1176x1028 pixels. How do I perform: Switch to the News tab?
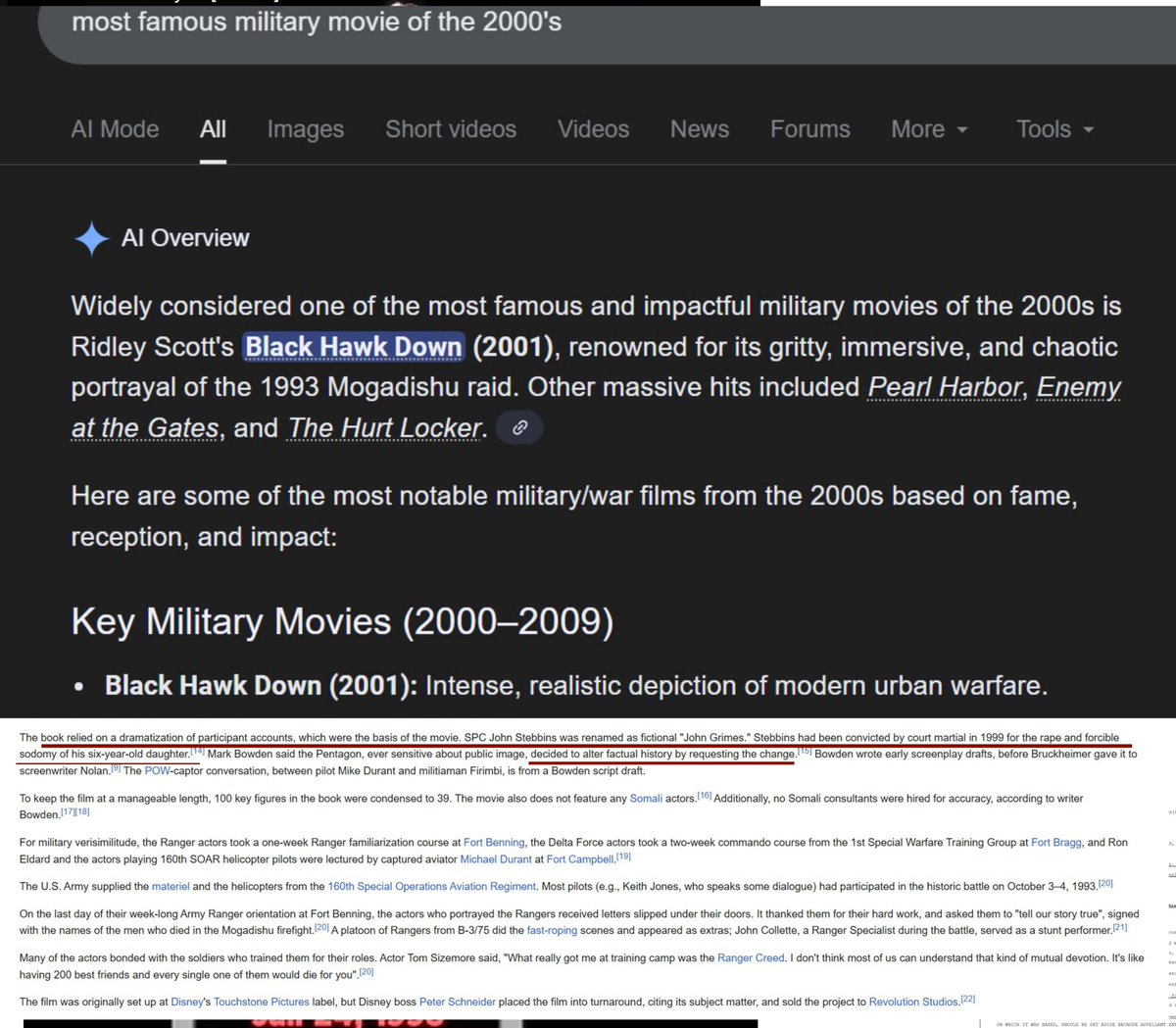[700, 129]
